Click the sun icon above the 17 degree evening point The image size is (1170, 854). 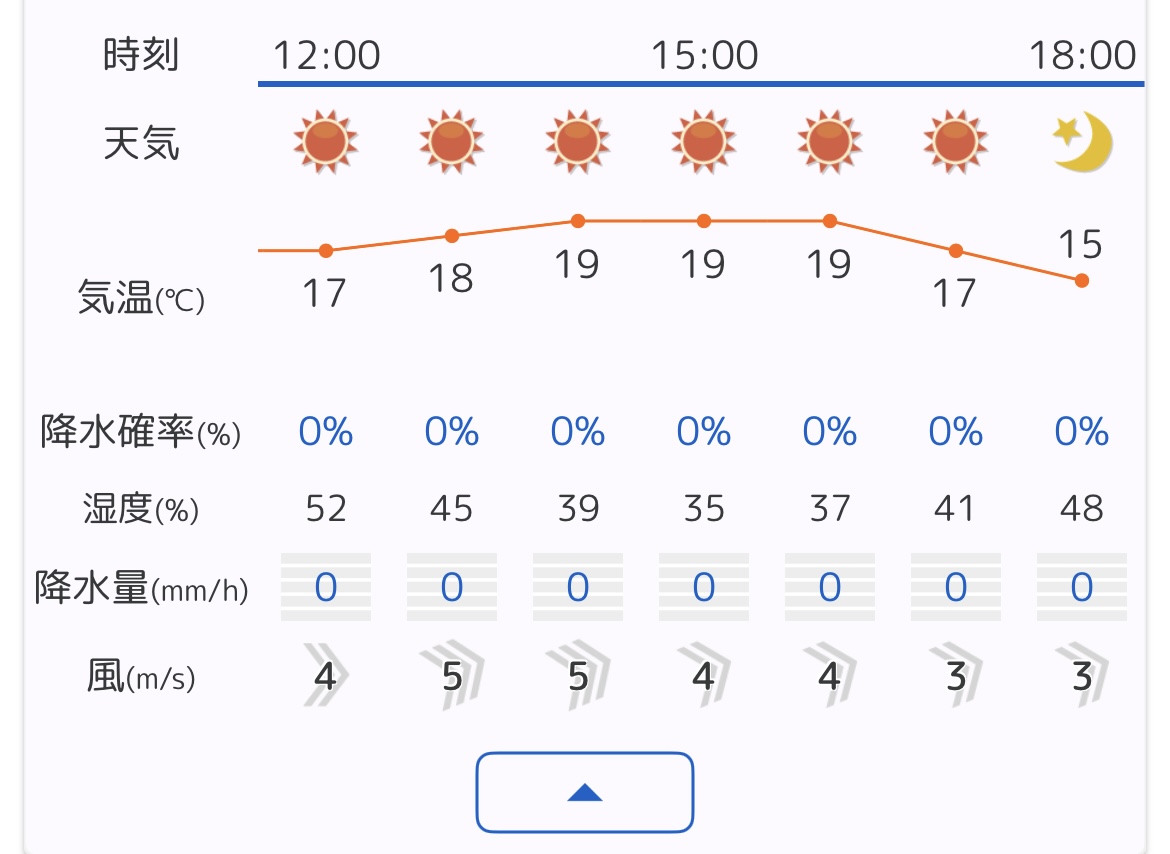pos(956,142)
